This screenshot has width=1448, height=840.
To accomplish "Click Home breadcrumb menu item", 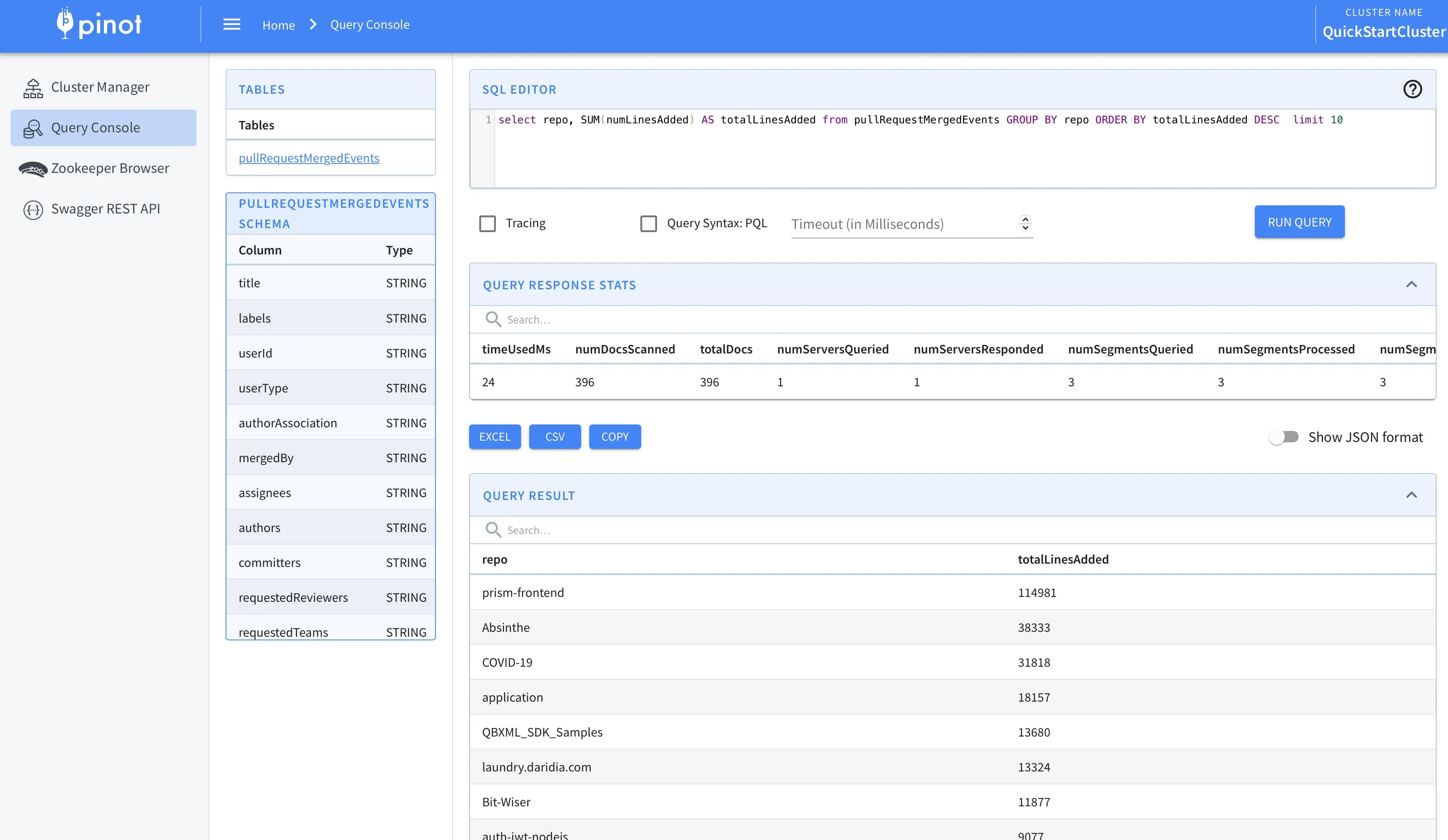I will pos(278,24).
